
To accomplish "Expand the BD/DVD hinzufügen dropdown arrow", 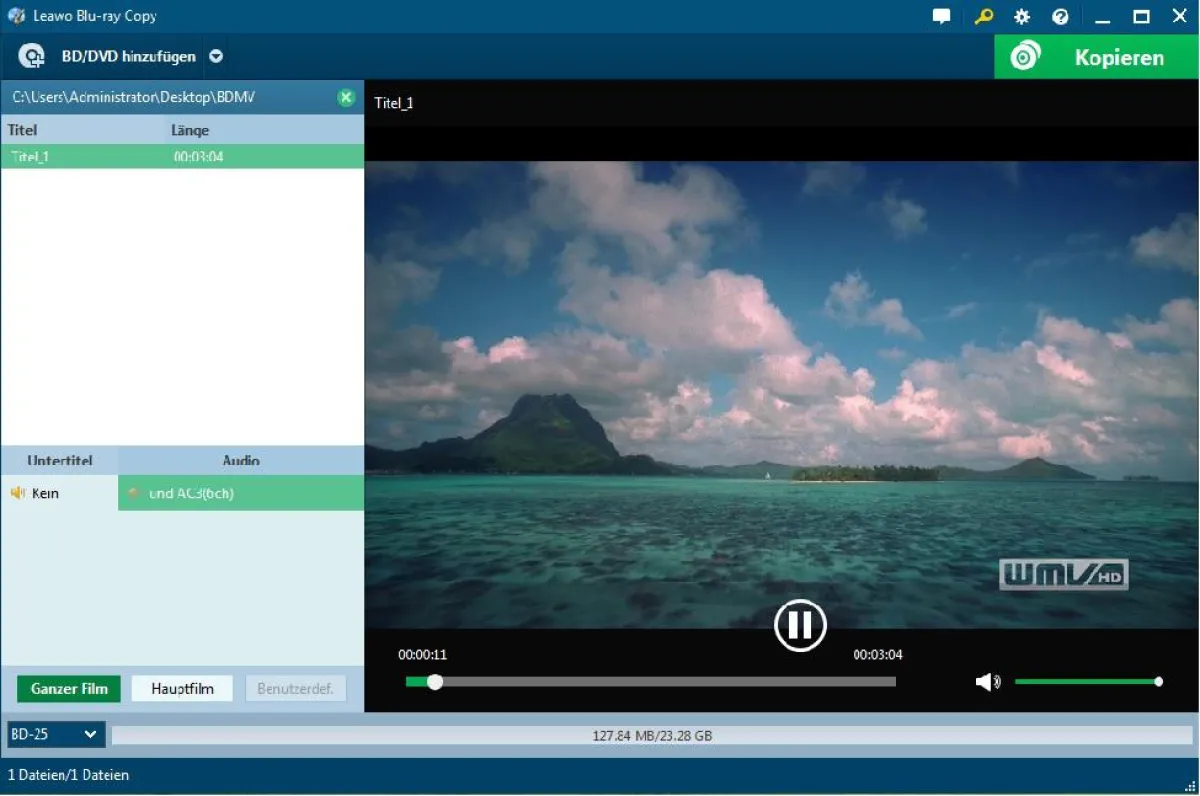I will tap(216, 57).
